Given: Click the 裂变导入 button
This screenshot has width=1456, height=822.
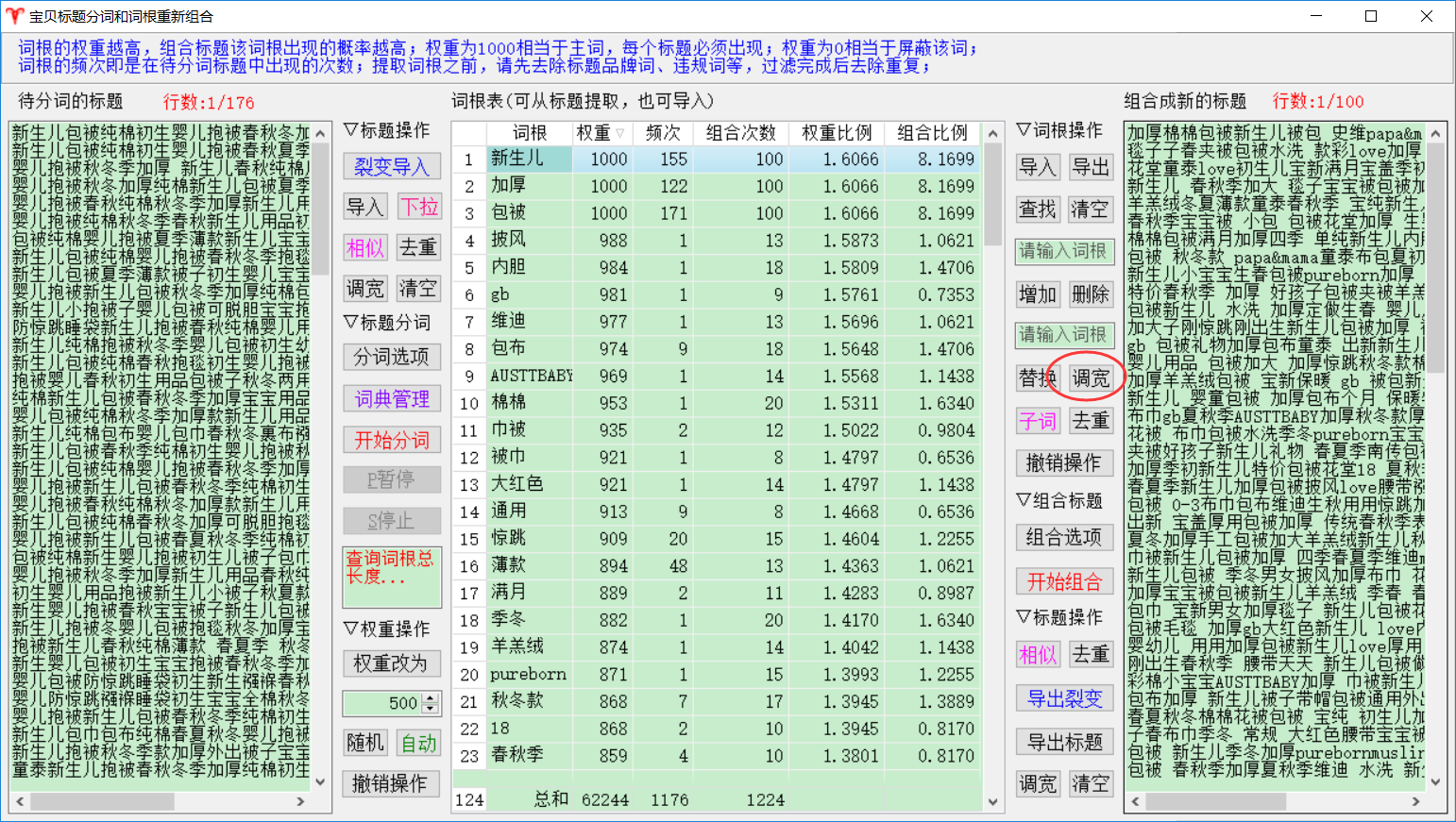Looking at the screenshot, I should point(391,167).
